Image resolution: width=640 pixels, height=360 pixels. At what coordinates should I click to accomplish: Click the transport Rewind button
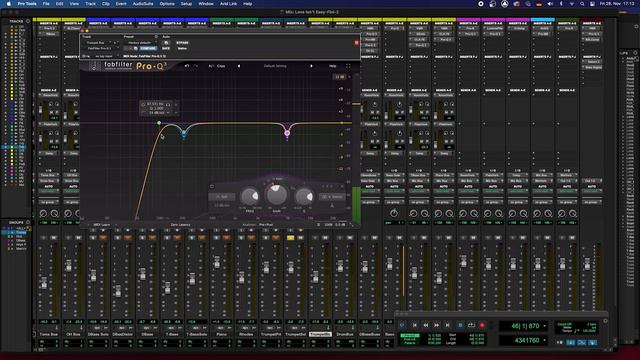425,325
